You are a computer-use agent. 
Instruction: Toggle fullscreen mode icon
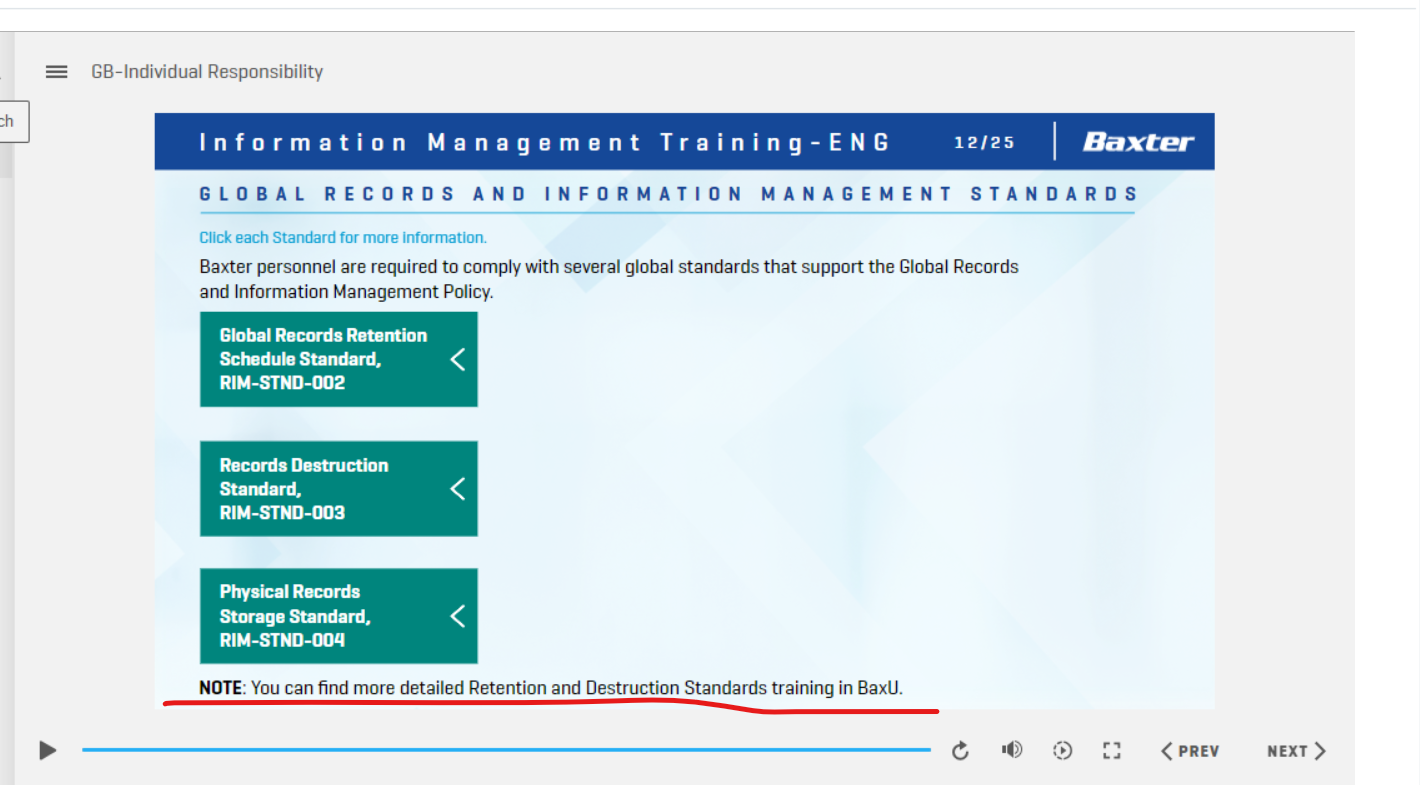(1112, 750)
